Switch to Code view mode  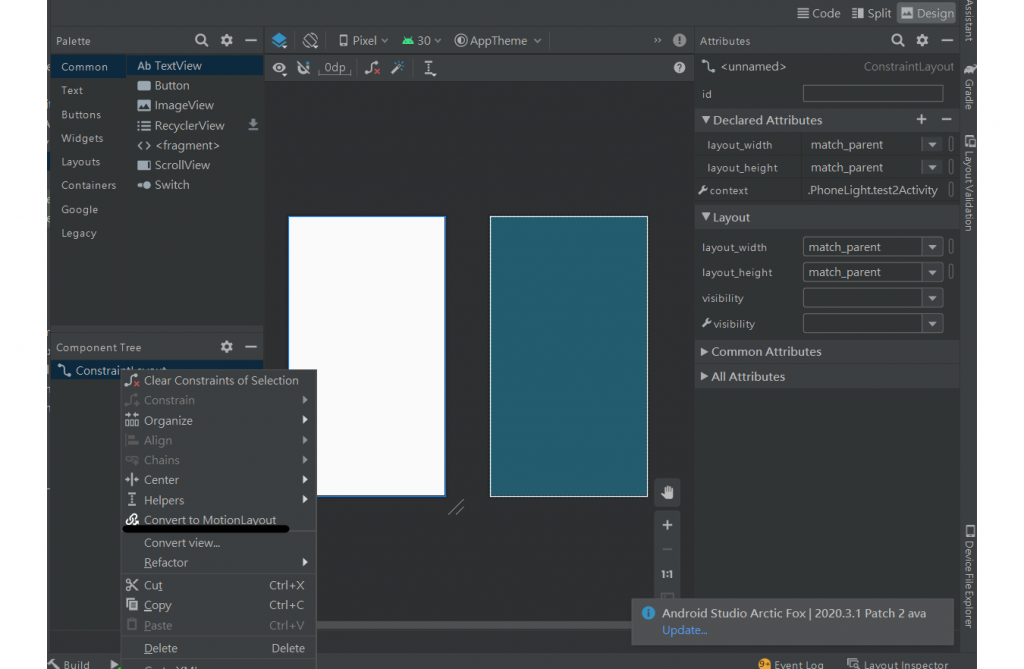click(x=819, y=13)
